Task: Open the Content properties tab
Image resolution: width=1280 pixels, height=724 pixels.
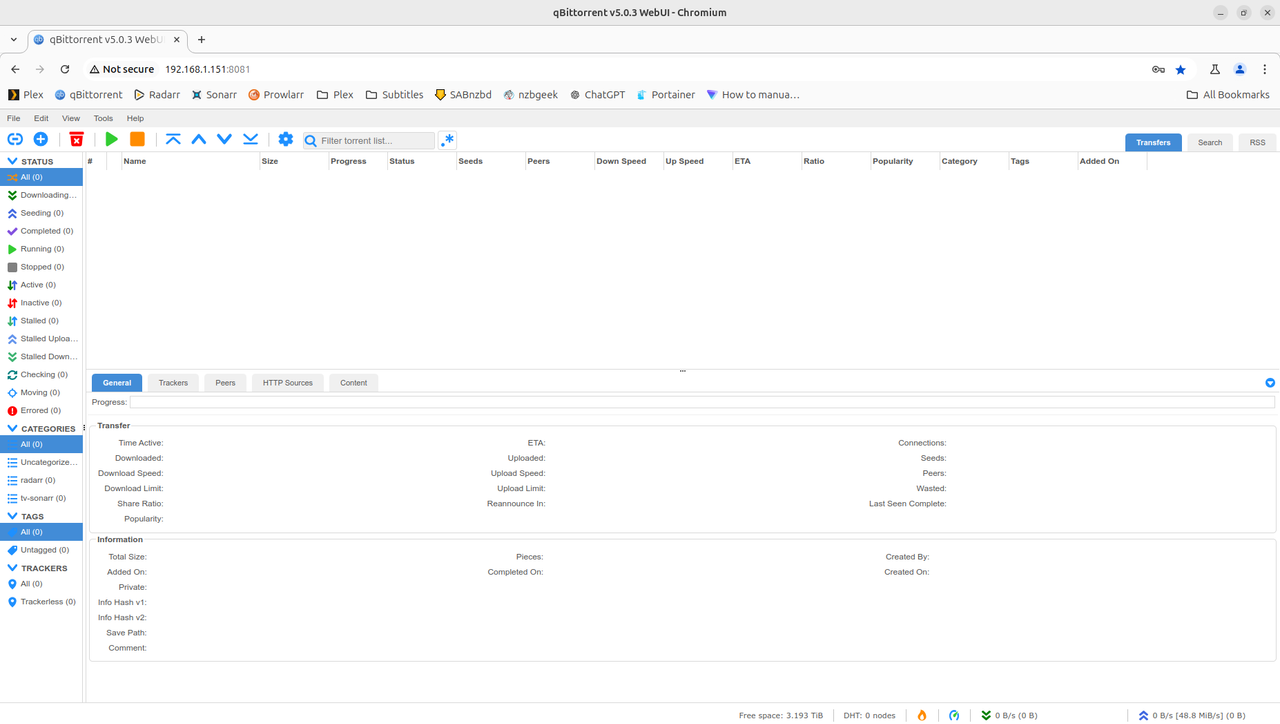Action: pos(353,383)
